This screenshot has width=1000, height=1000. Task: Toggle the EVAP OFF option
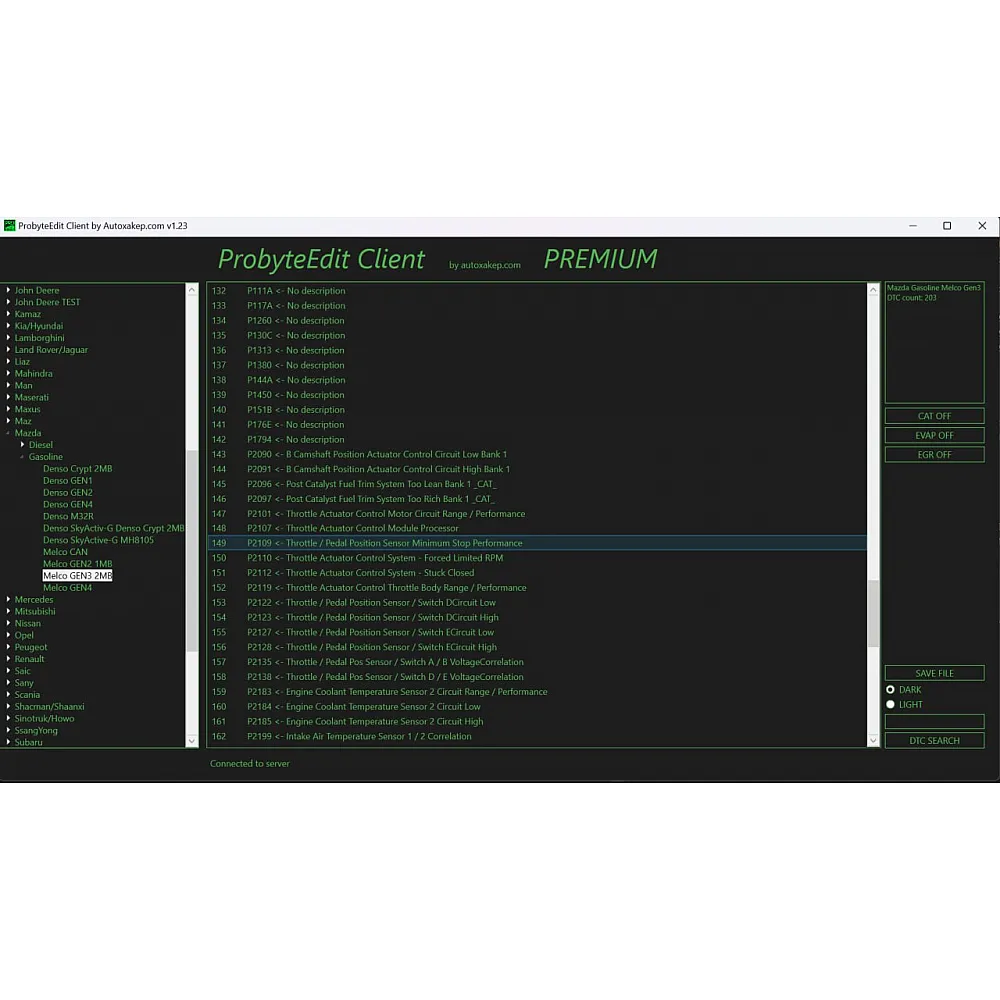934,436
